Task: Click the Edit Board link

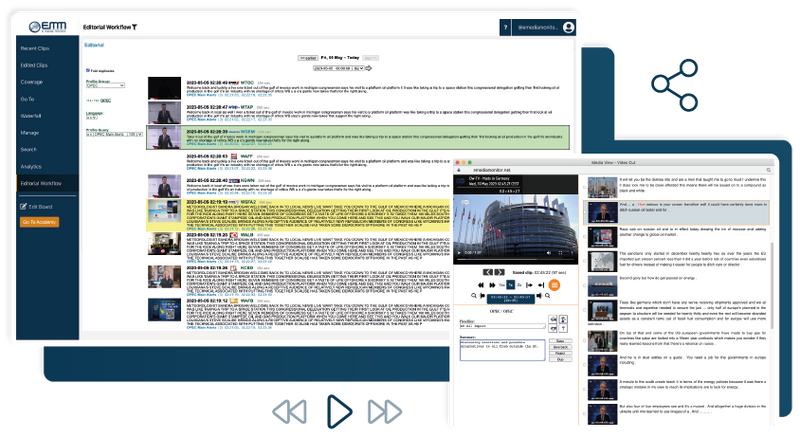Action: tap(36, 206)
